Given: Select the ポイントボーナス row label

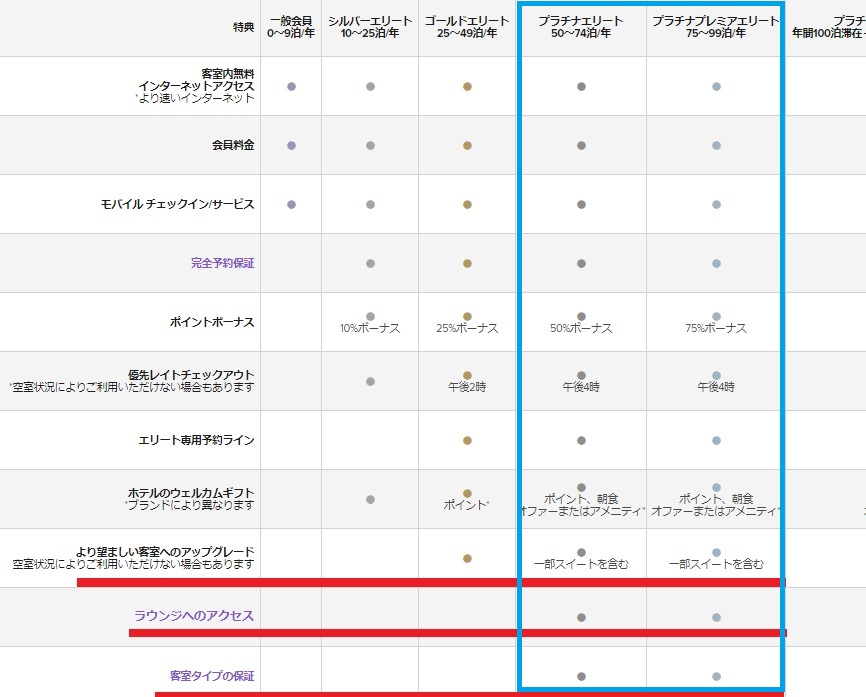Looking at the screenshot, I should [x=212, y=322].
